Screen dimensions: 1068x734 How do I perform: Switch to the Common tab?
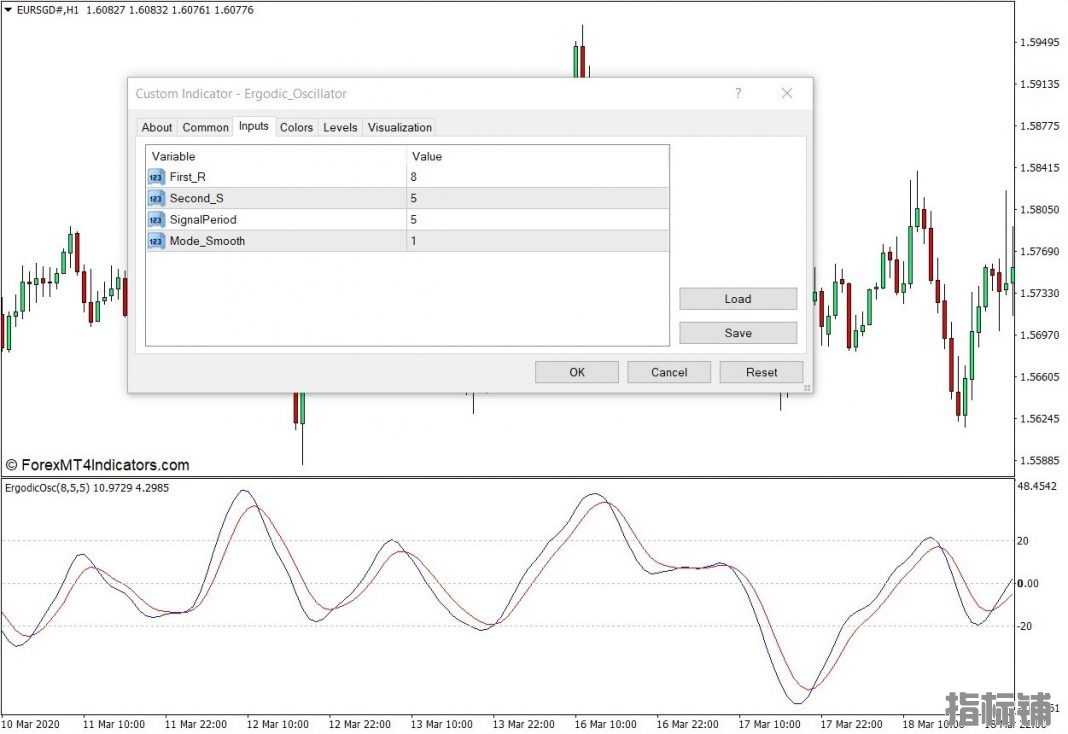205,127
